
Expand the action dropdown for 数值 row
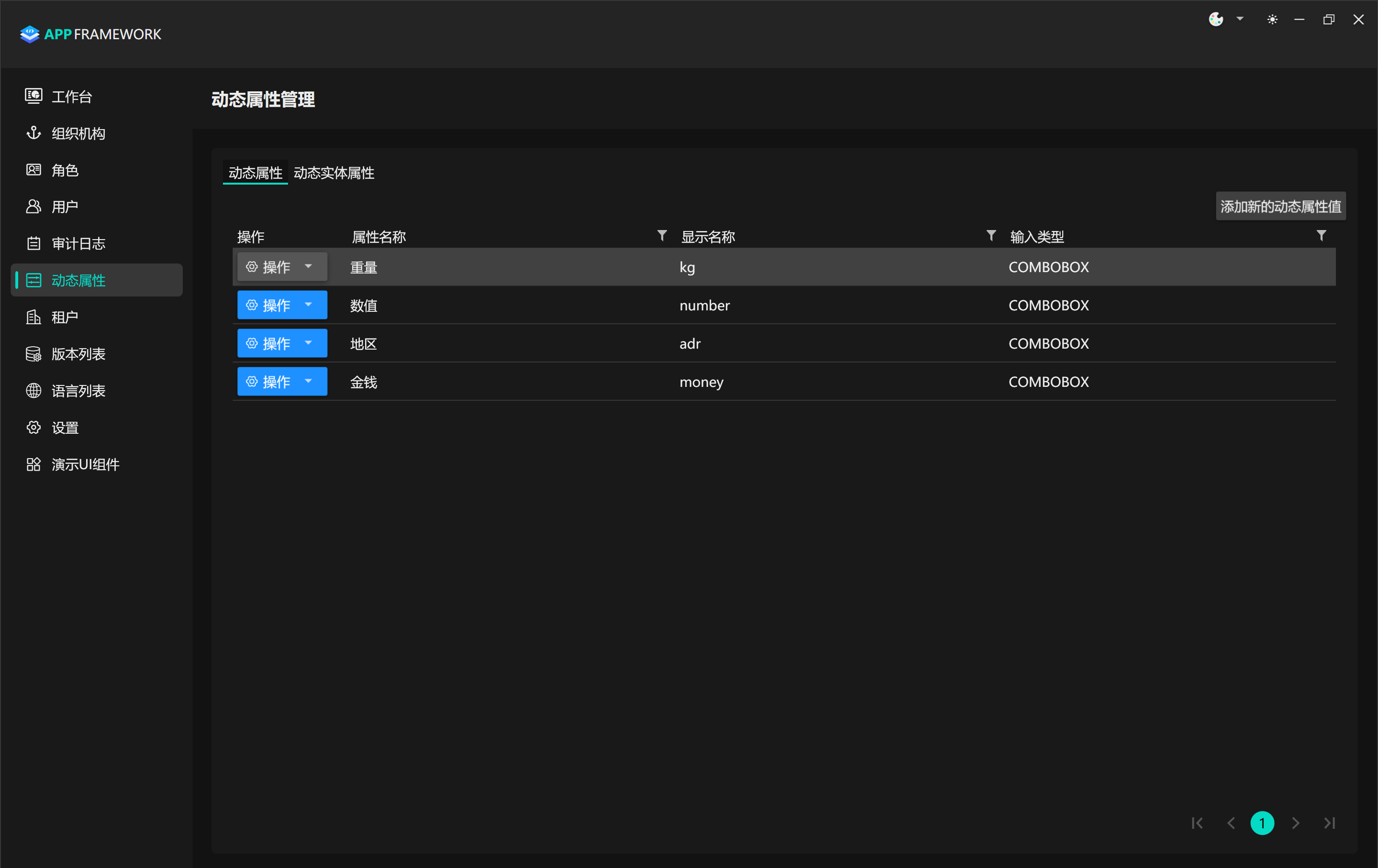click(x=309, y=305)
